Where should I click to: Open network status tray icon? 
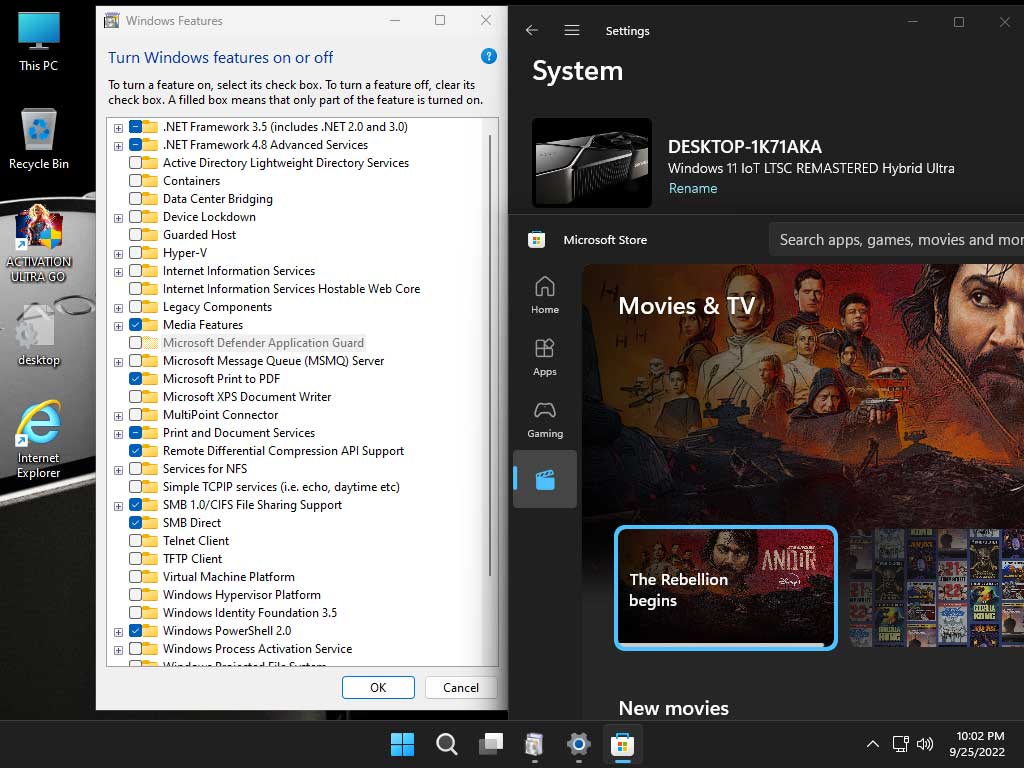coord(901,744)
